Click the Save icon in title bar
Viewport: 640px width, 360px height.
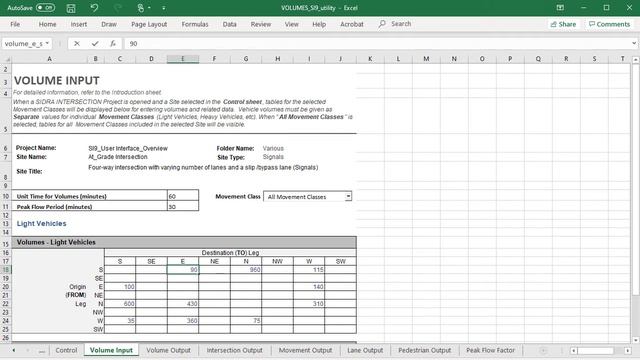coord(71,8)
